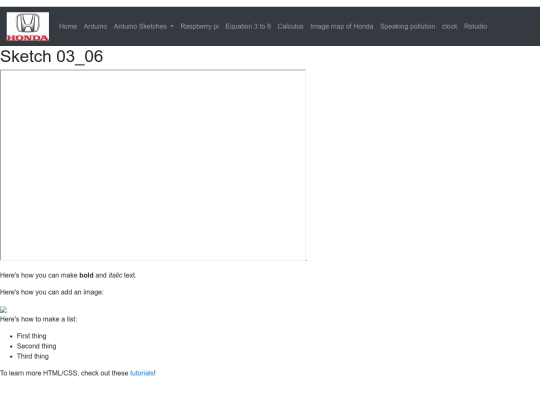Open the Home page link

point(68,27)
